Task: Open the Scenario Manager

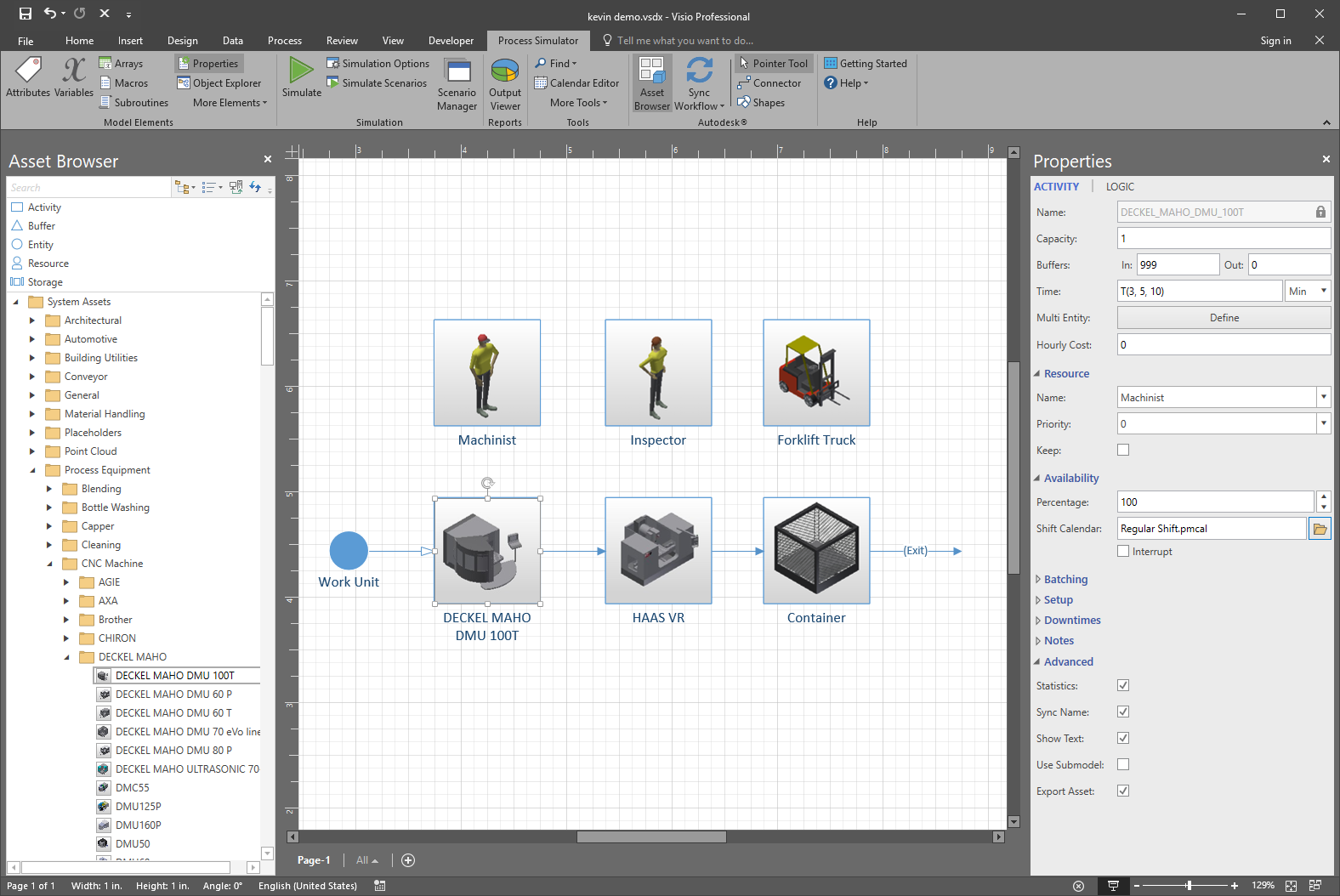Action: 457,84
